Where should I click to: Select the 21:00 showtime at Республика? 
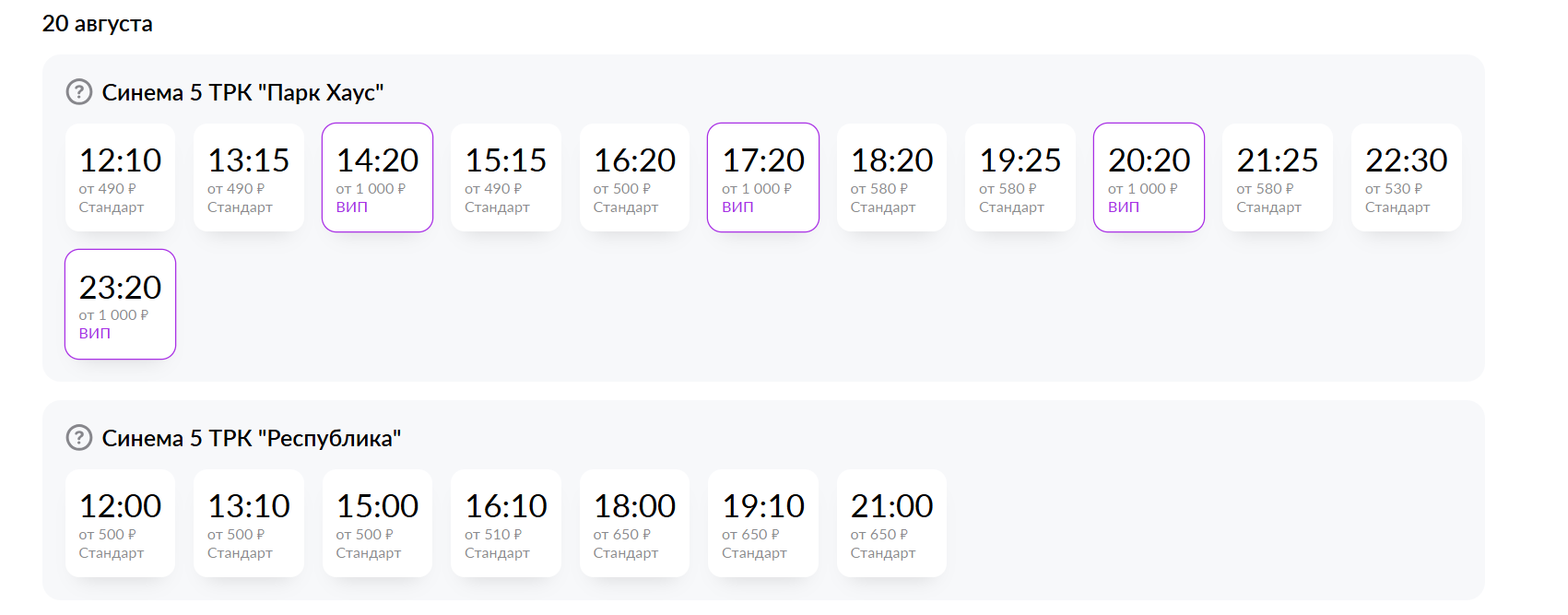[891, 524]
